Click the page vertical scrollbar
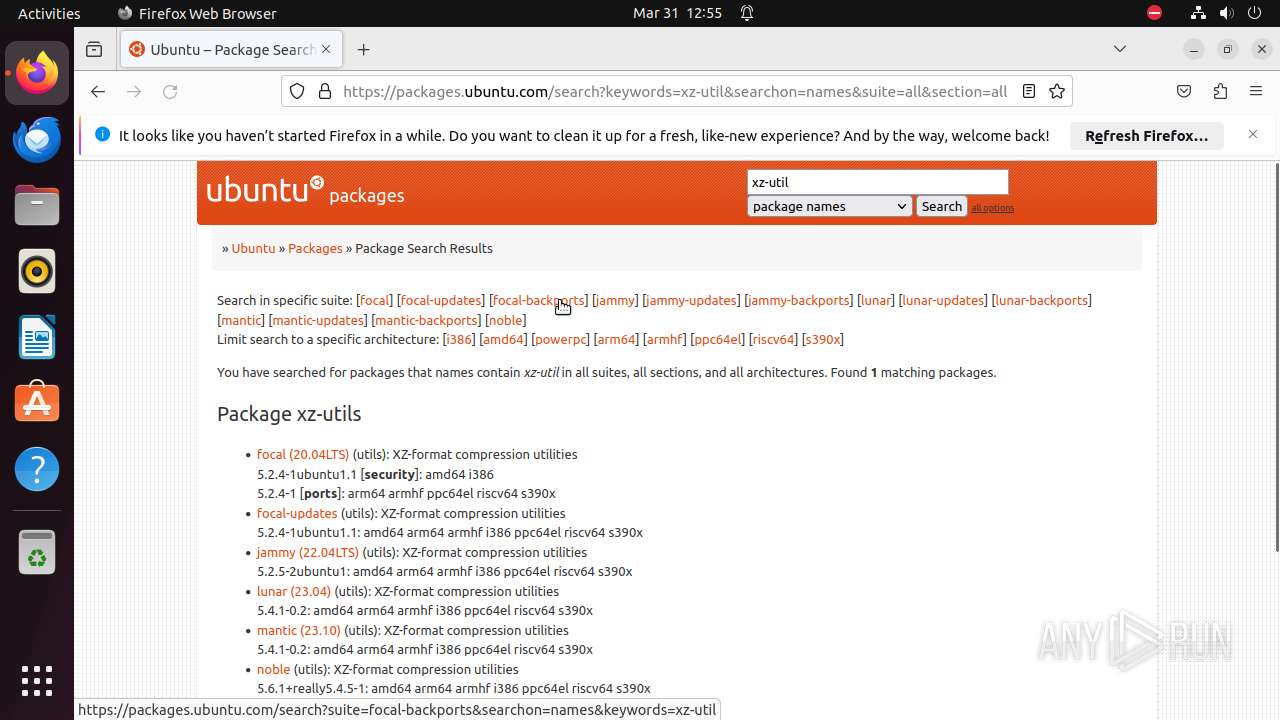Image resolution: width=1280 pixels, height=720 pixels. [x=1275, y=357]
